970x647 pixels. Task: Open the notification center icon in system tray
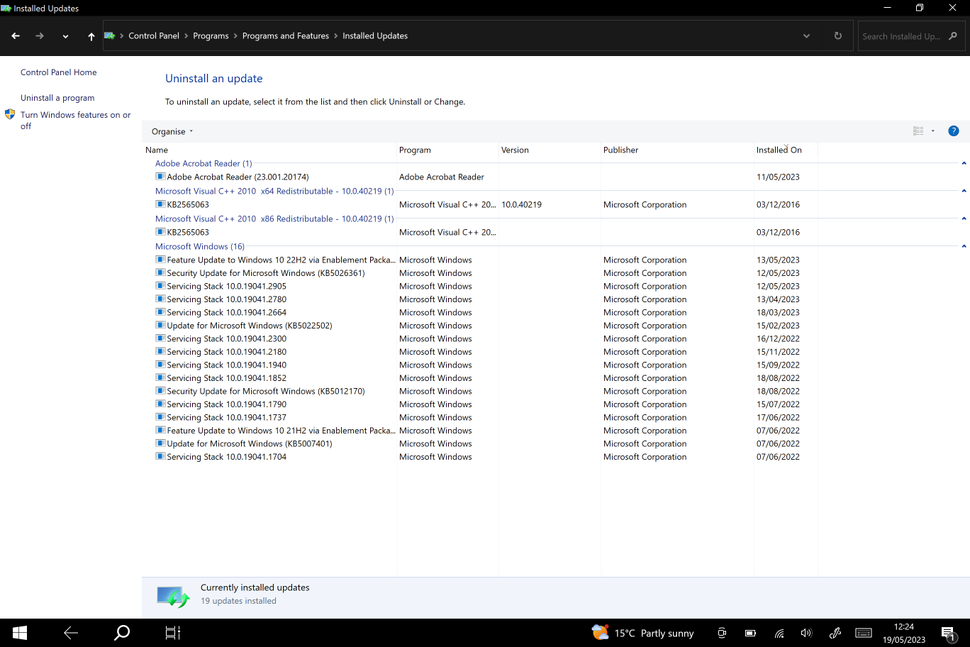[948, 632]
